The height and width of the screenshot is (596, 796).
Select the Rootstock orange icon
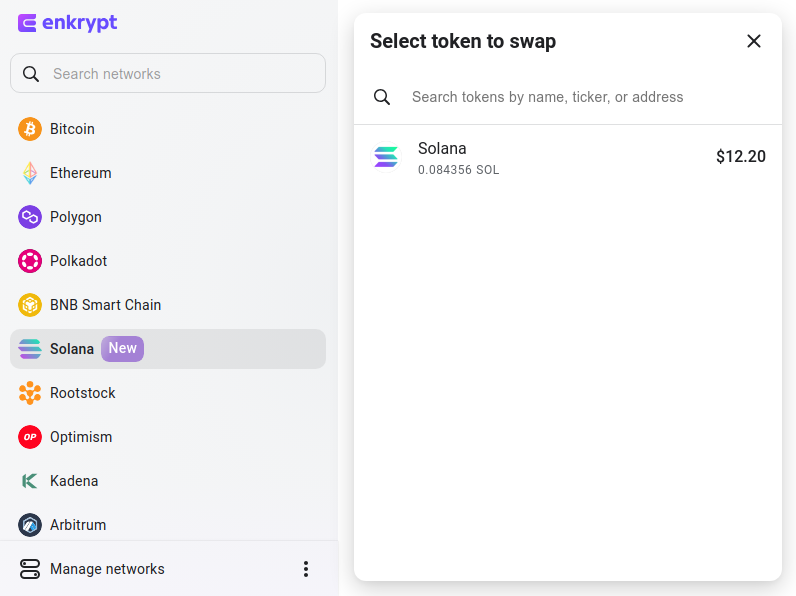30,393
